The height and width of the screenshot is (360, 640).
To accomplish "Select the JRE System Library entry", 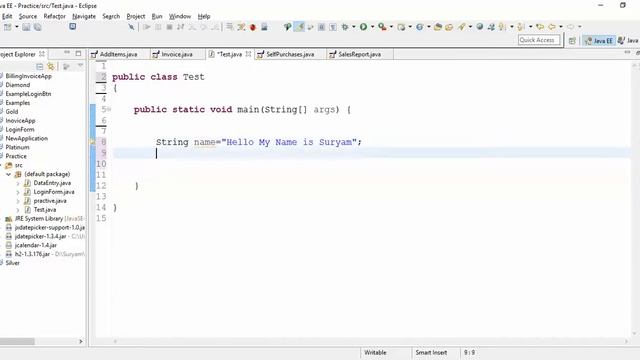I will click(39, 219).
